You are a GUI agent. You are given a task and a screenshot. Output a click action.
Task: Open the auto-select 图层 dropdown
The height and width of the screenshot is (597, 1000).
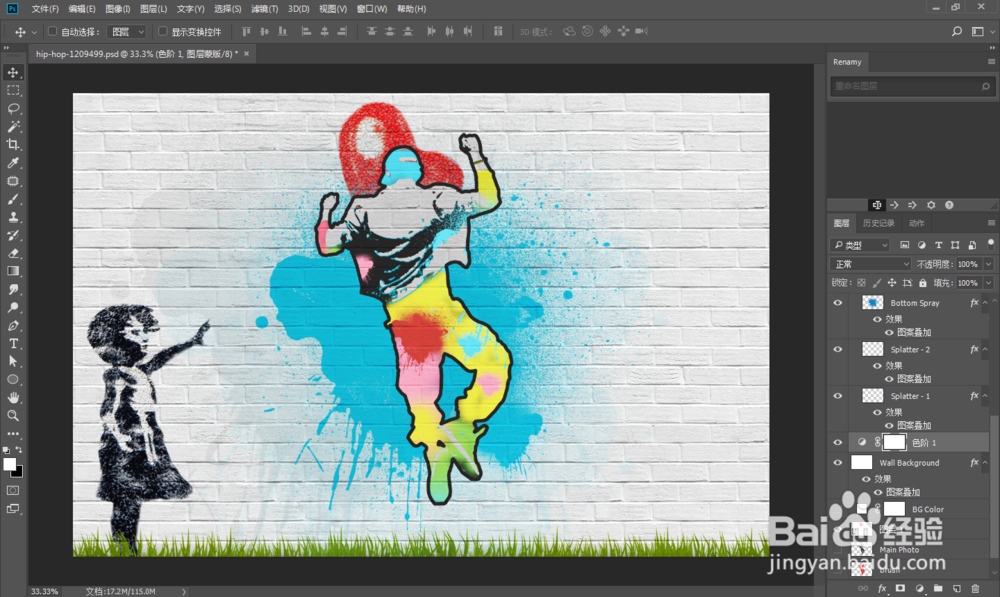pos(126,31)
